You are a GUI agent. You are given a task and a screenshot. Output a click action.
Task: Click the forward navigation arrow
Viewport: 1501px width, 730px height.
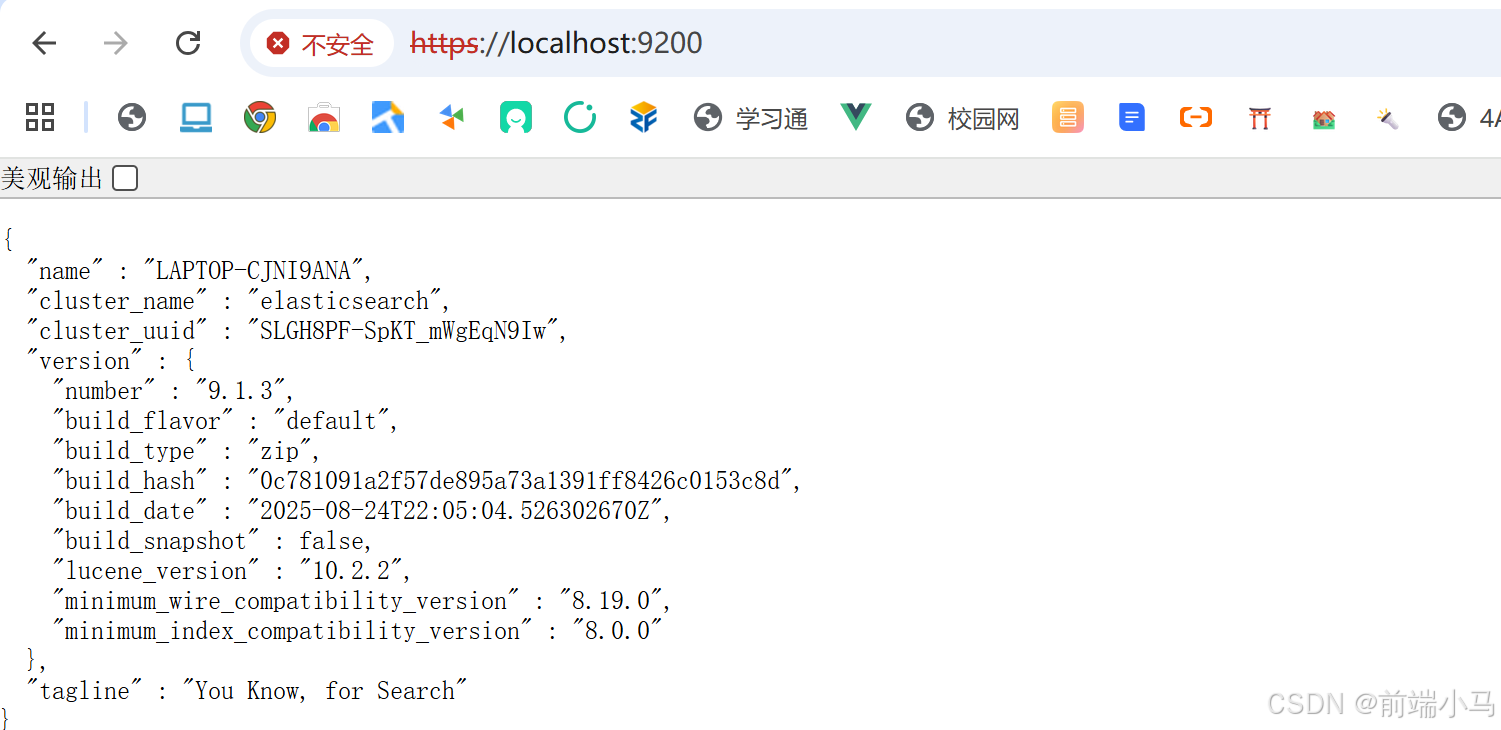coord(116,43)
